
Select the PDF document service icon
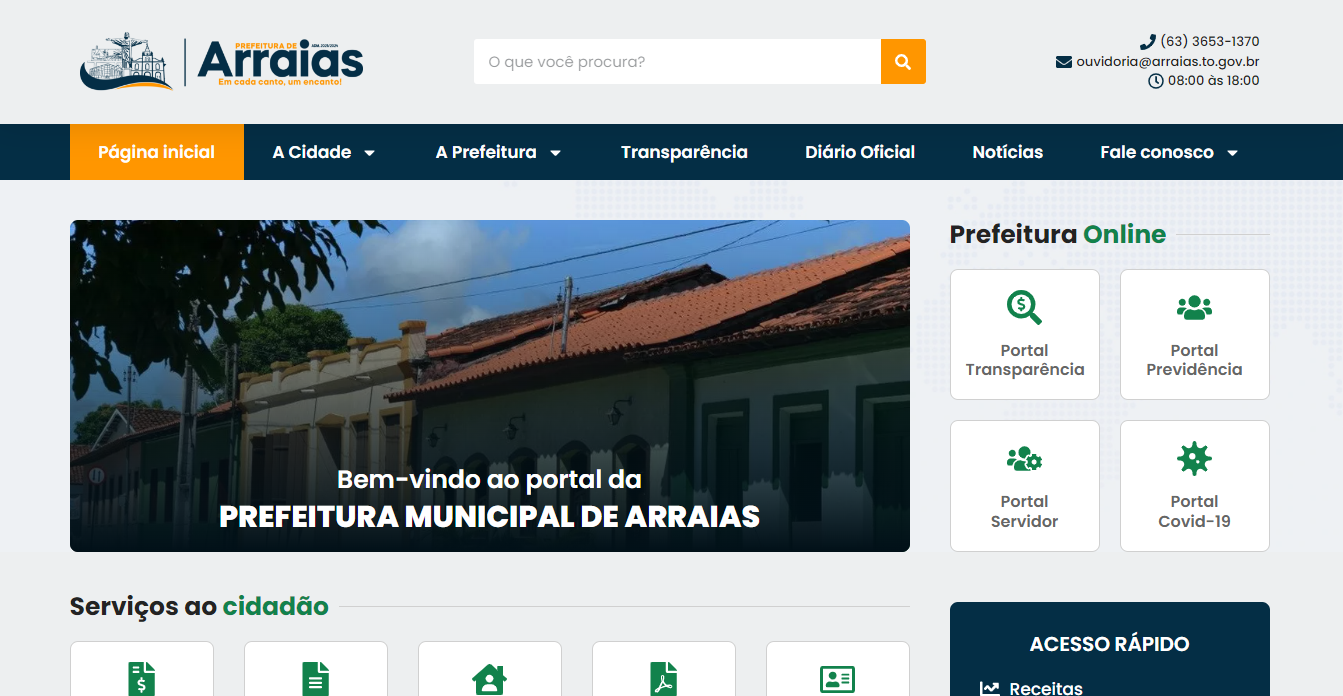click(x=663, y=680)
